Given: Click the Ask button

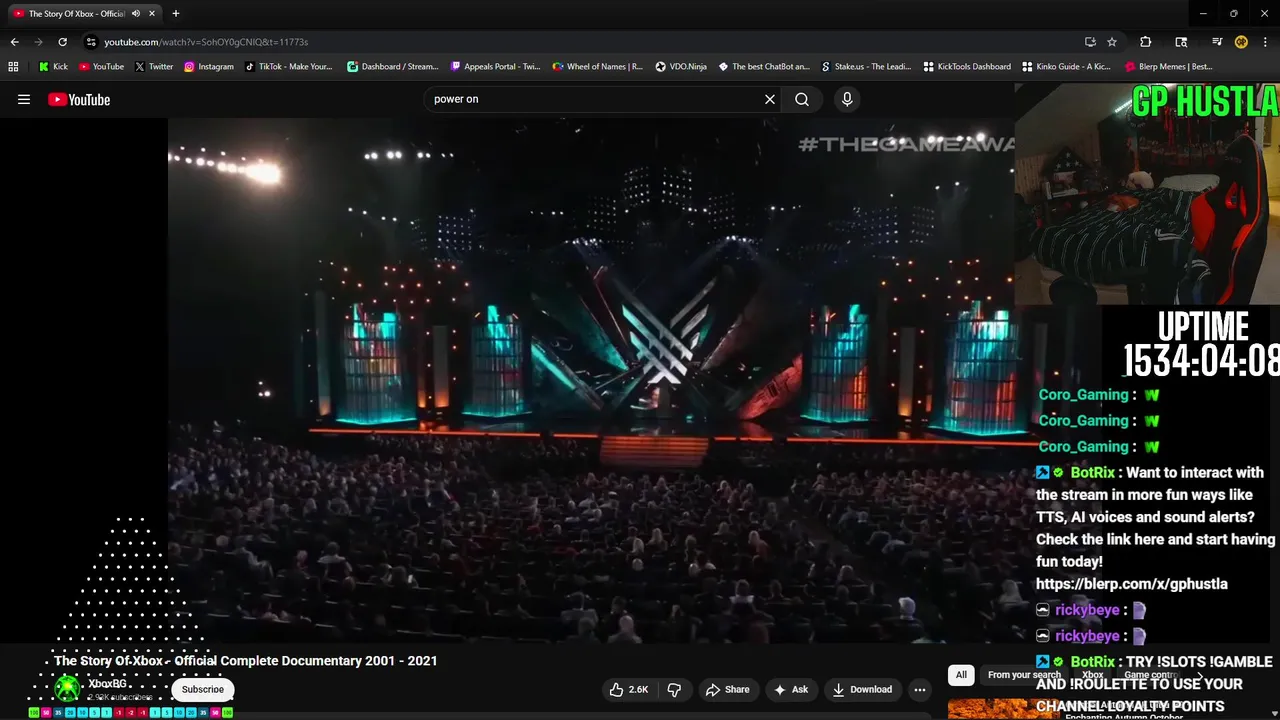Looking at the screenshot, I should coord(790,689).
